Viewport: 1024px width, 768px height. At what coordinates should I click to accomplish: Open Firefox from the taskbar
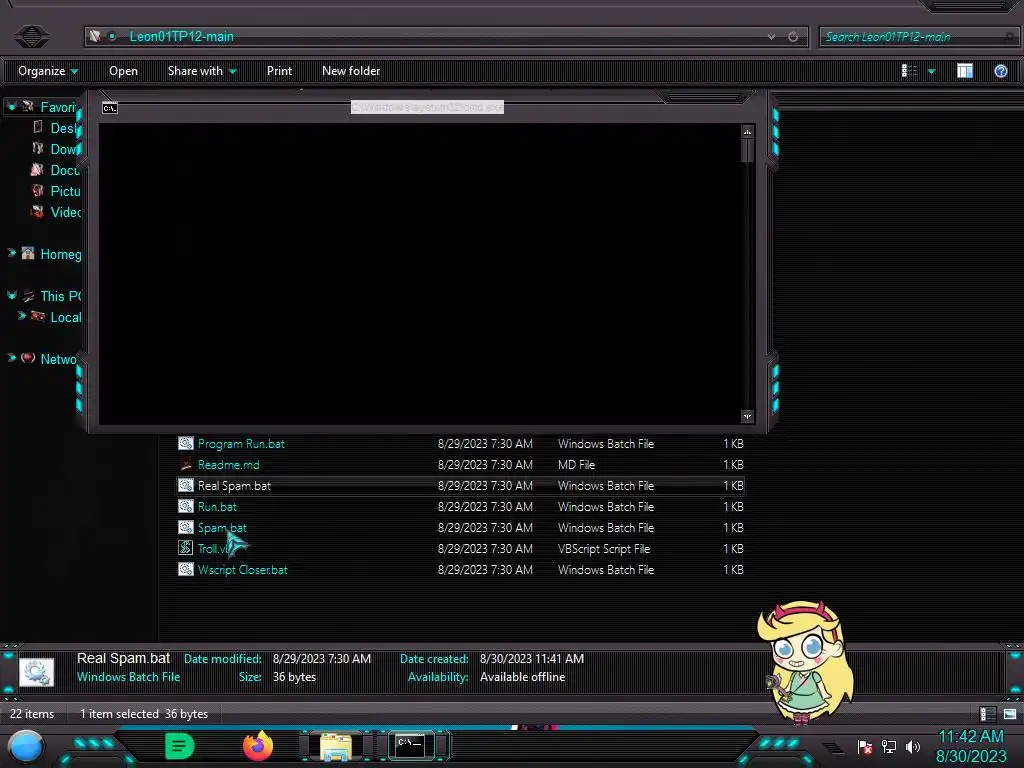[x=258, y=746]
